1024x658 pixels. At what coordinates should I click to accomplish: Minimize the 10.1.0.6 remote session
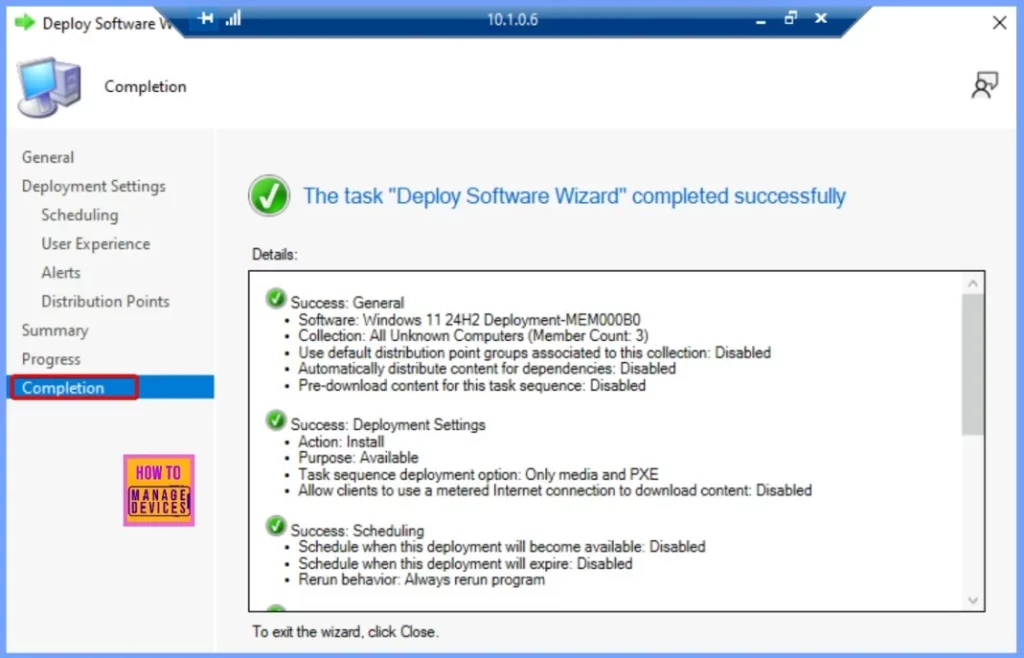760,20
